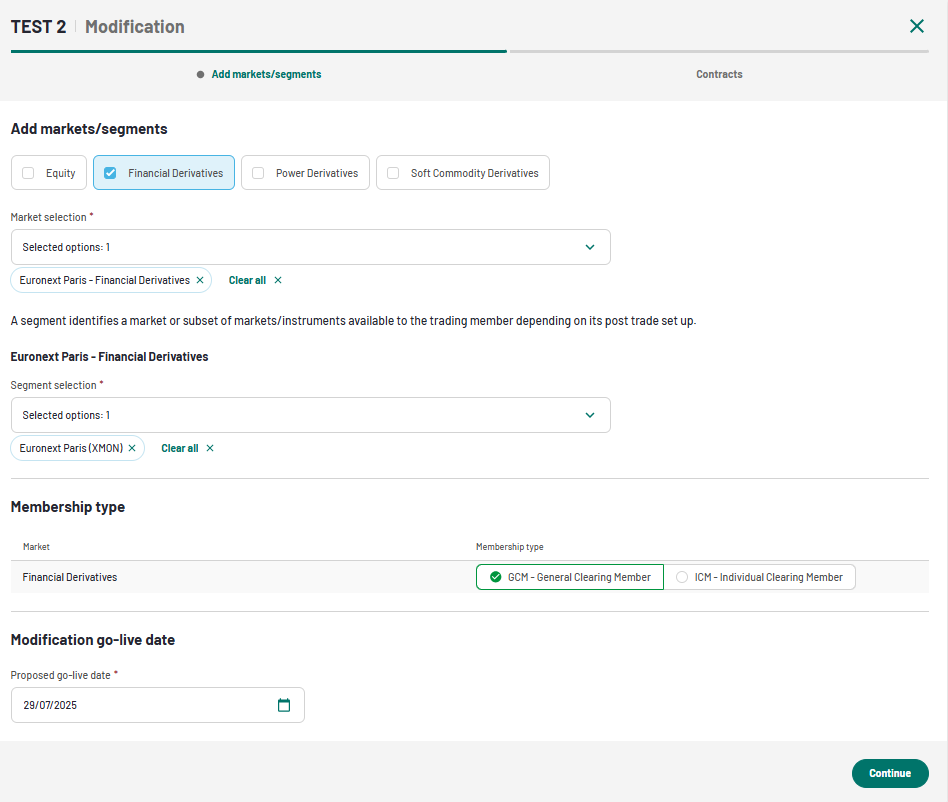Image resolution: width=948 pixels, height=802 pixels.
Task: Remove Euronext Paris - Financial Derivatives chip
Action: (x=200, y=280)
